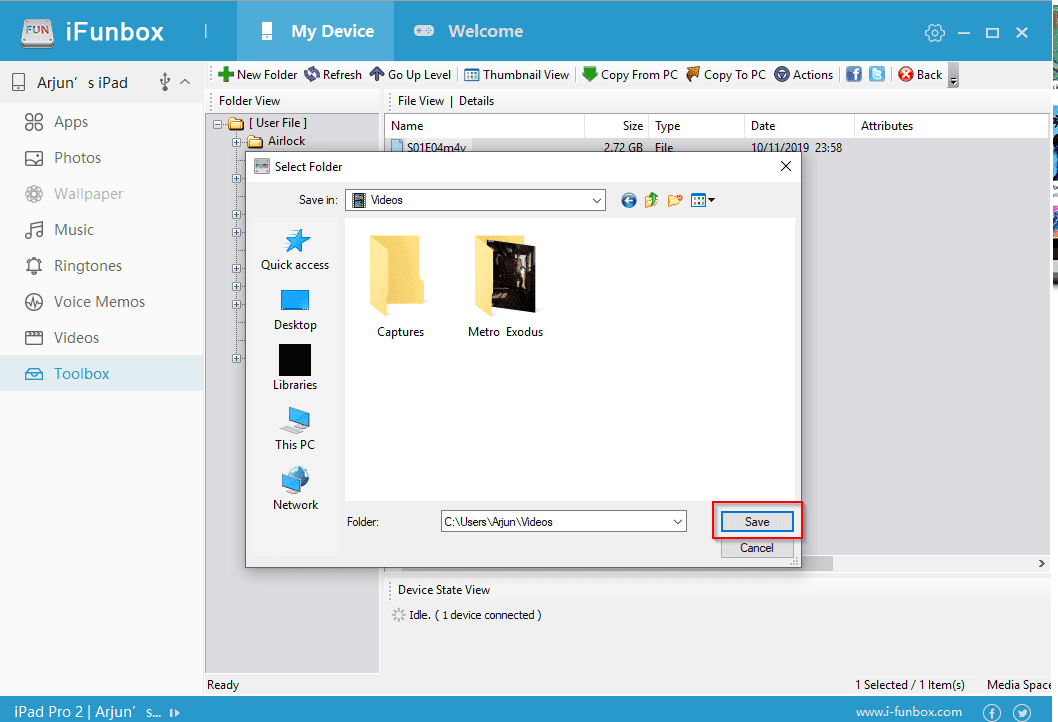Open view menu in Select Folder dialog
This screenshot has width=1058, height=722.
tap(702, 200)
